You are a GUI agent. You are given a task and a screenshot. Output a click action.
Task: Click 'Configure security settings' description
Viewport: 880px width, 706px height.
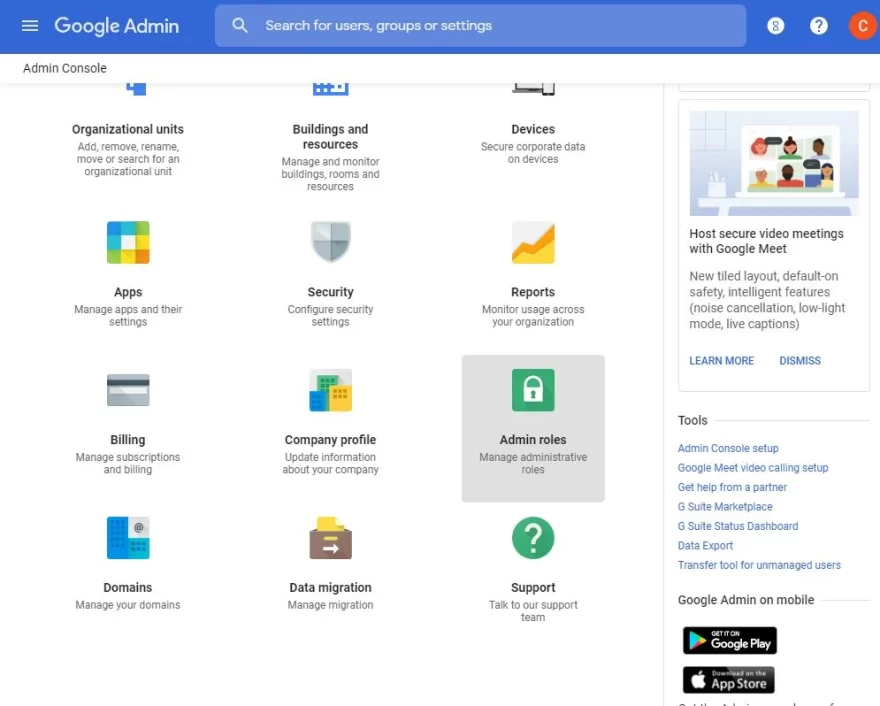(x=331, y=315)
